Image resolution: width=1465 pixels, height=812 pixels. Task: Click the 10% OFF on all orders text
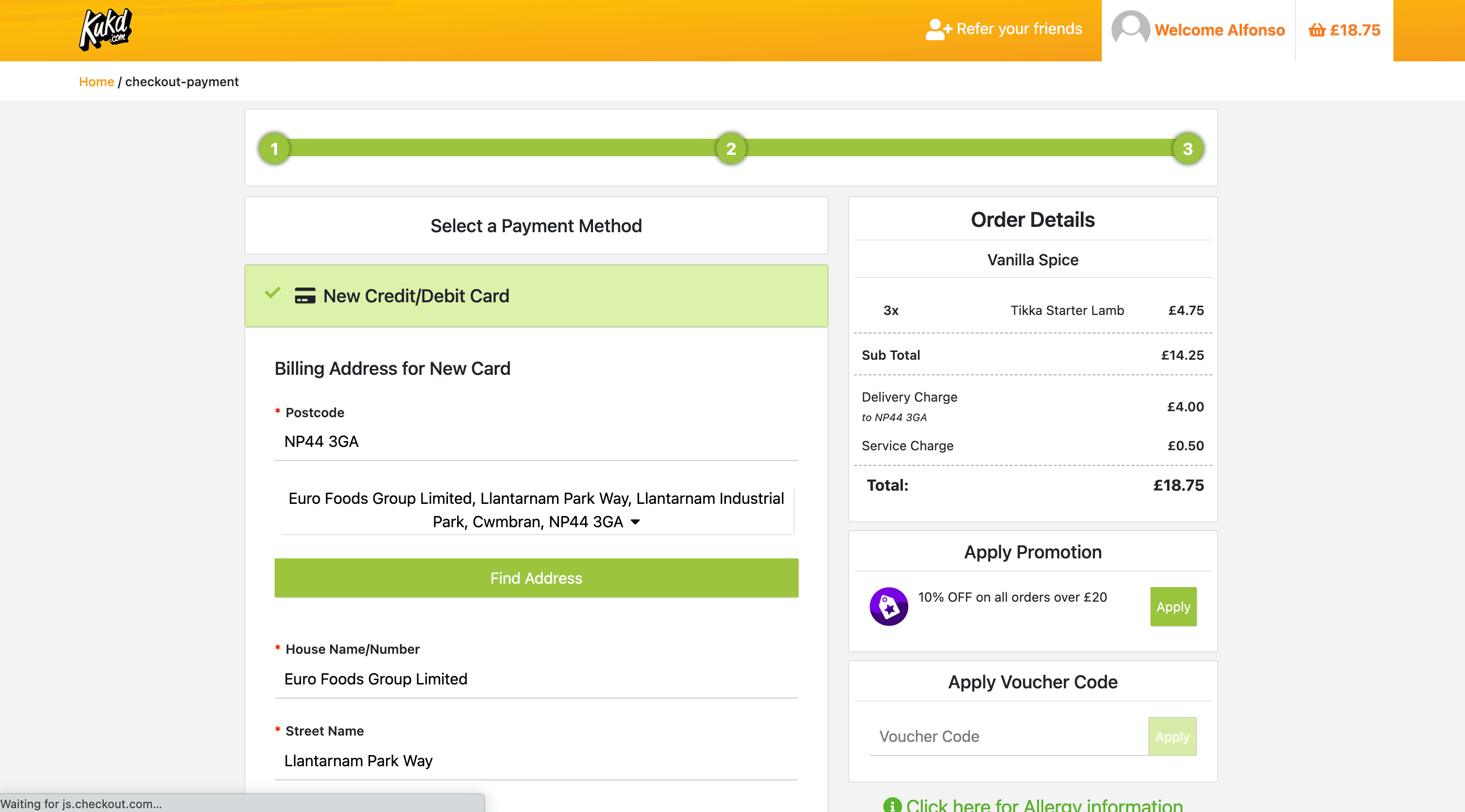1012,597
